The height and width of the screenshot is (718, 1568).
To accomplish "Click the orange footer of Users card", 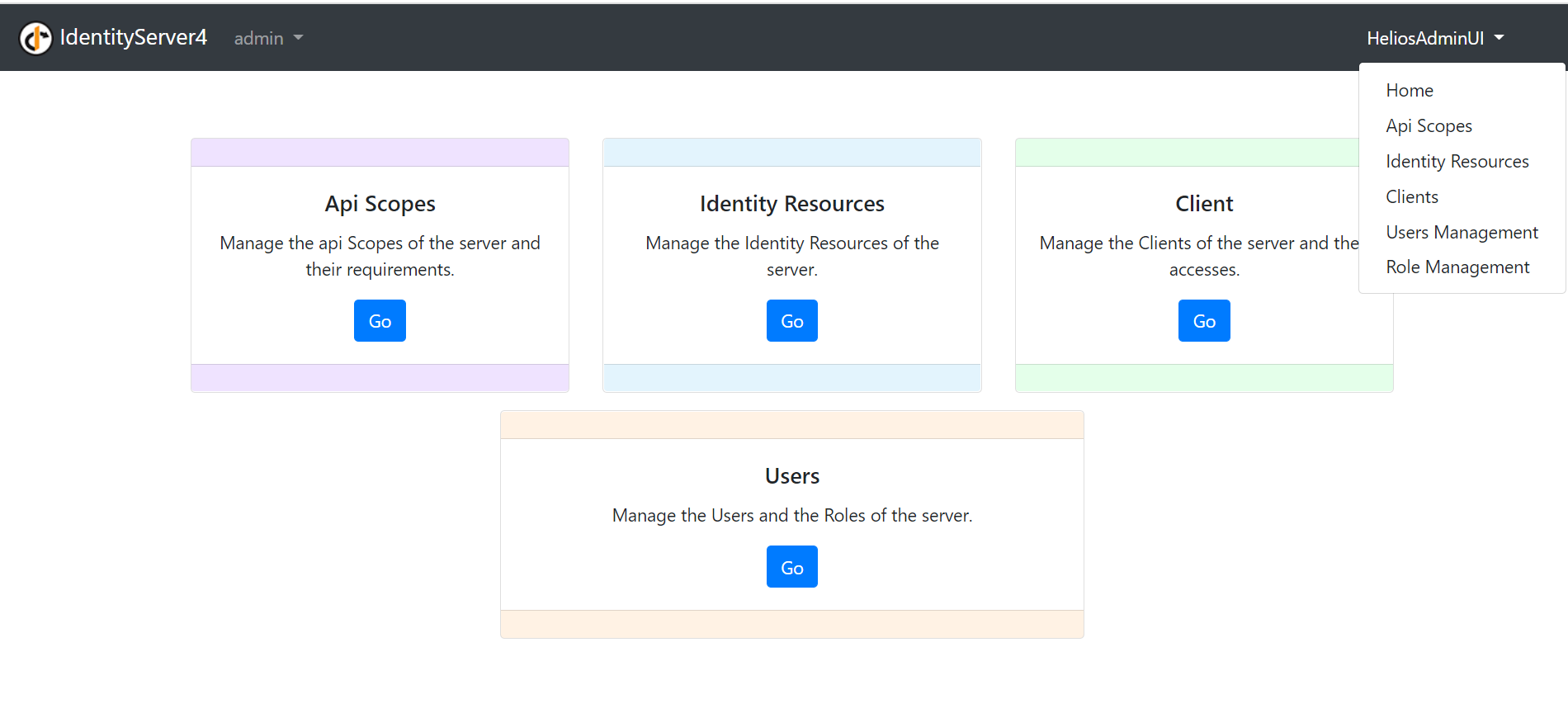I will (792, 624).
